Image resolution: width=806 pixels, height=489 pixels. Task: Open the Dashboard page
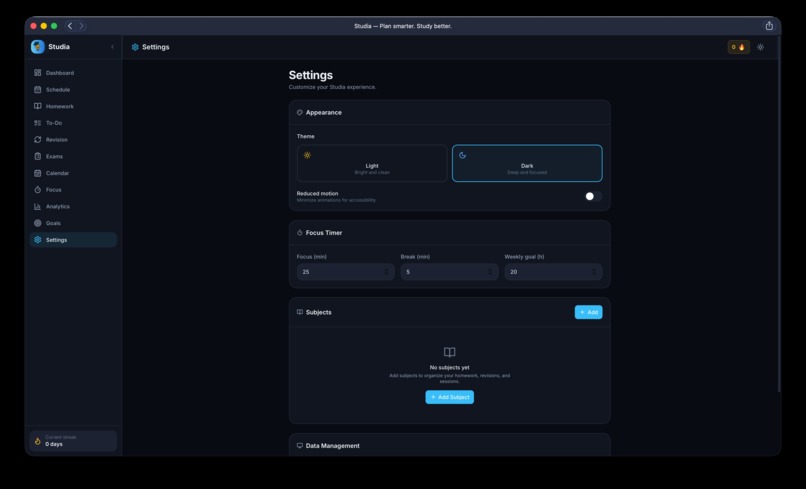pos(73,73)
